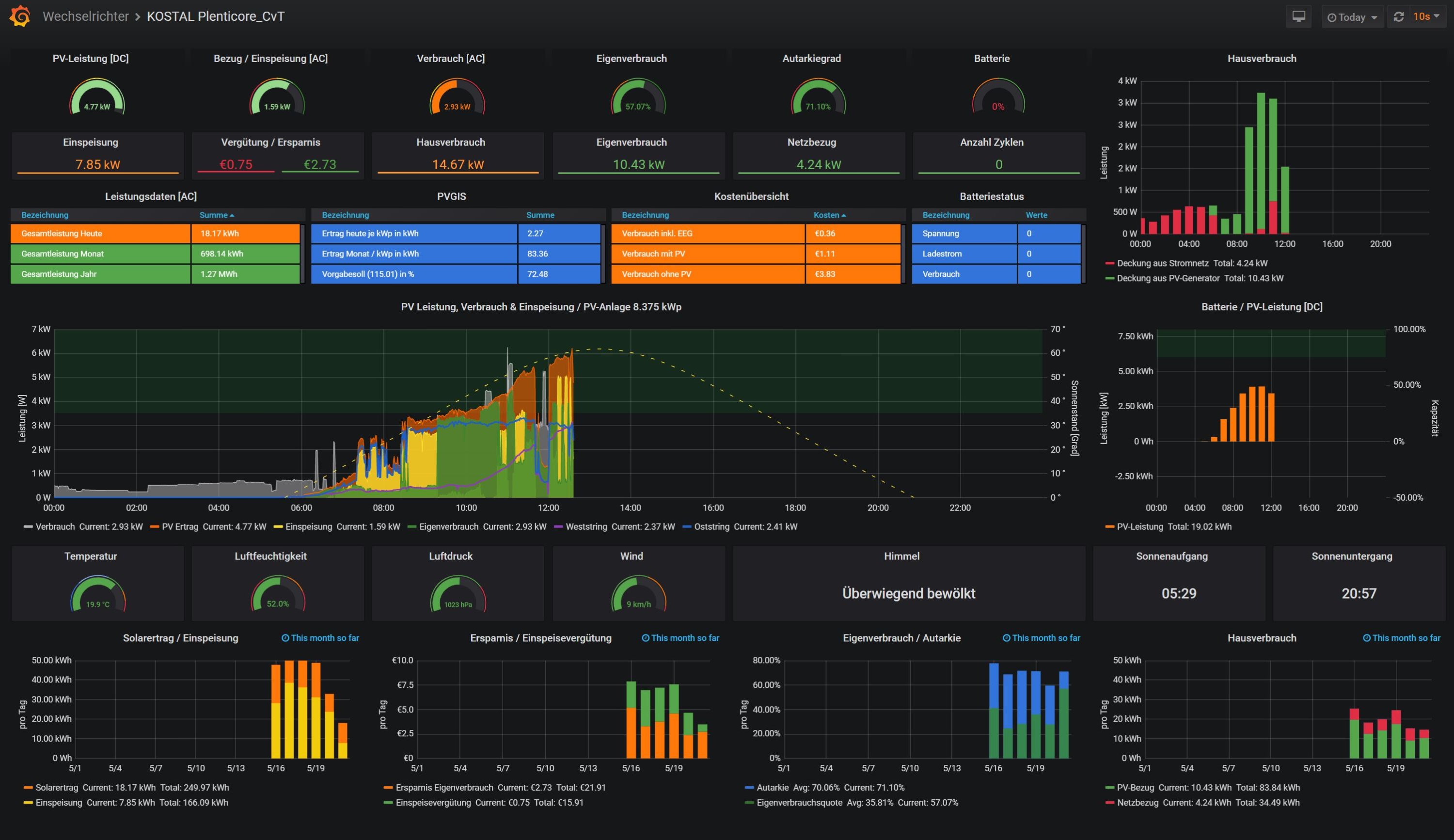Click the Bezeichnung header in PVGIS table
The image size is (1454, 840).
point(345,215)
